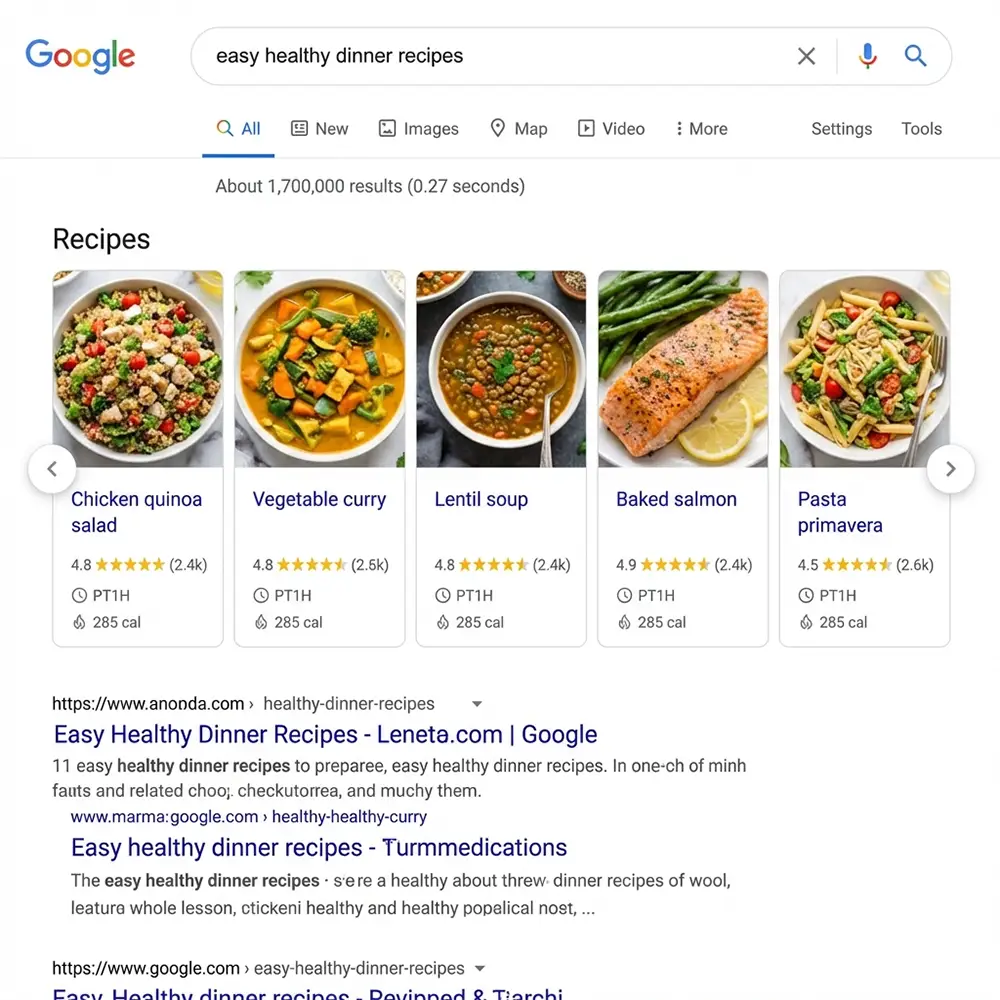Open Video results via the play icon
Image resolution: width=1000 pixels, height=1000 pixels.
coord(585,128)
